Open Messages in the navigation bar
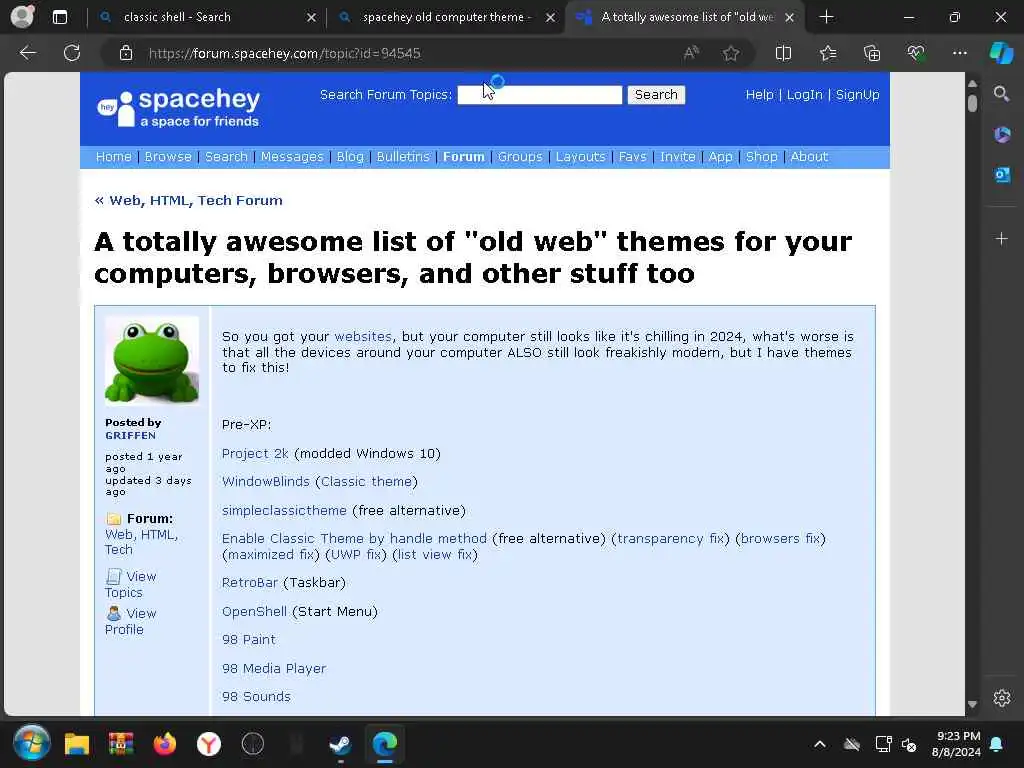This screenshot has width=1024, height=768. (292, 157)
